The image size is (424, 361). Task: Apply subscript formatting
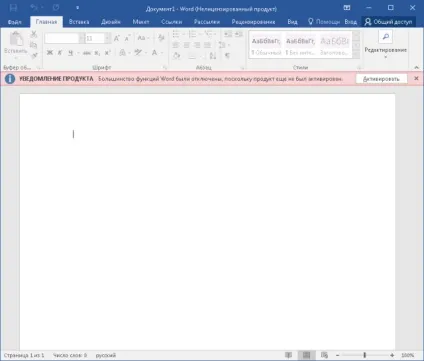[x=97, y=53]
